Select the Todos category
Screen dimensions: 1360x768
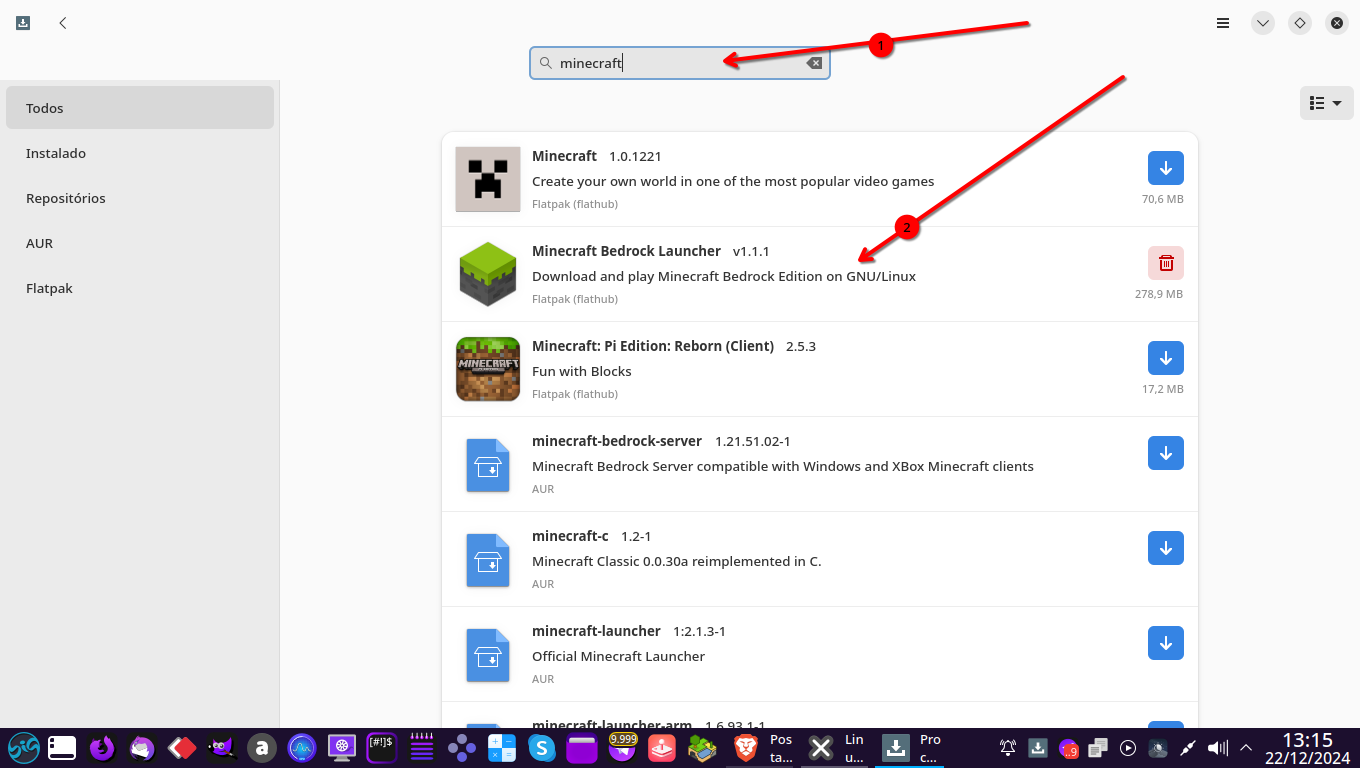tap(140, 108)
